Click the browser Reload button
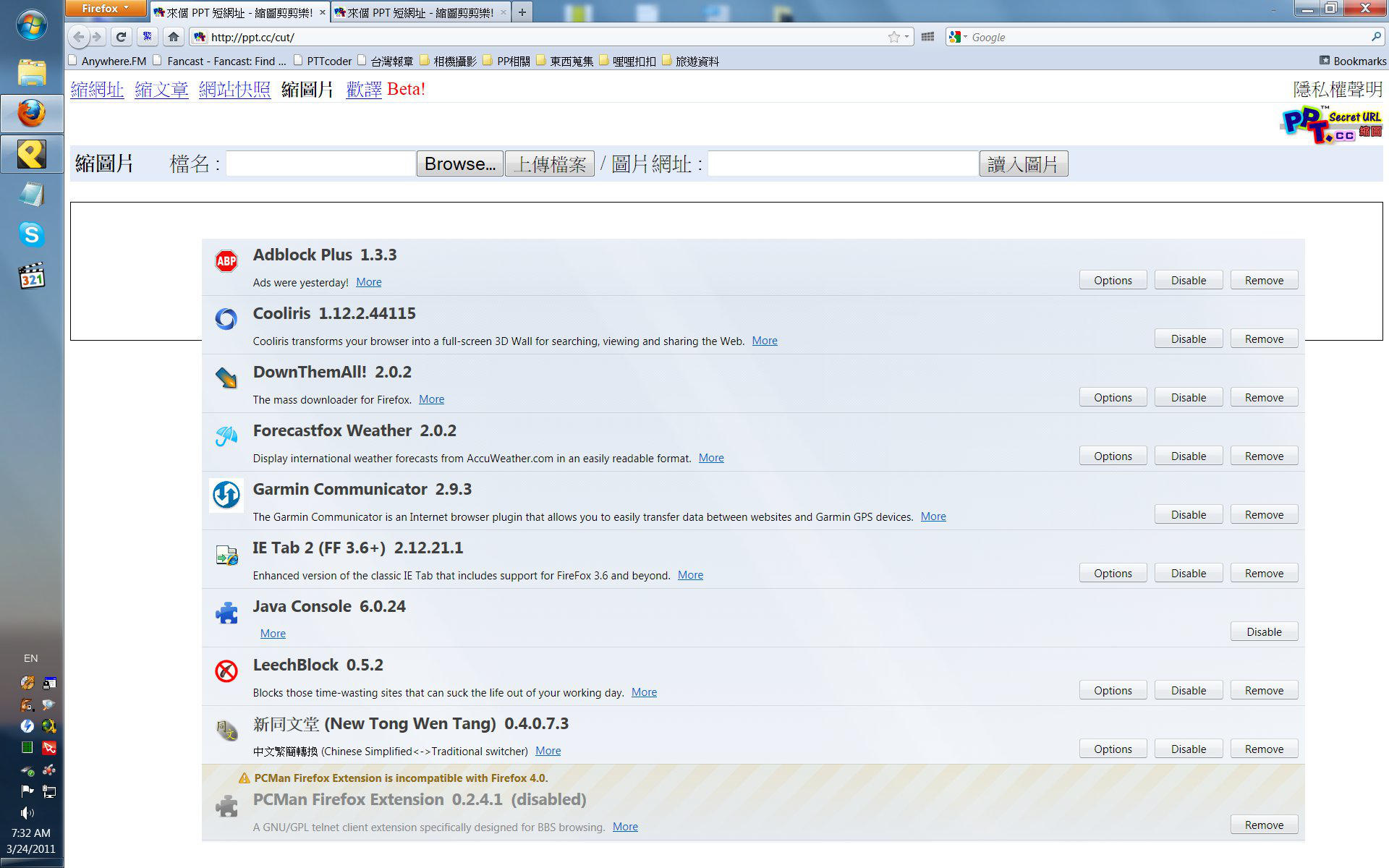This screenshot has width=1389, height=868. [122, 37]
